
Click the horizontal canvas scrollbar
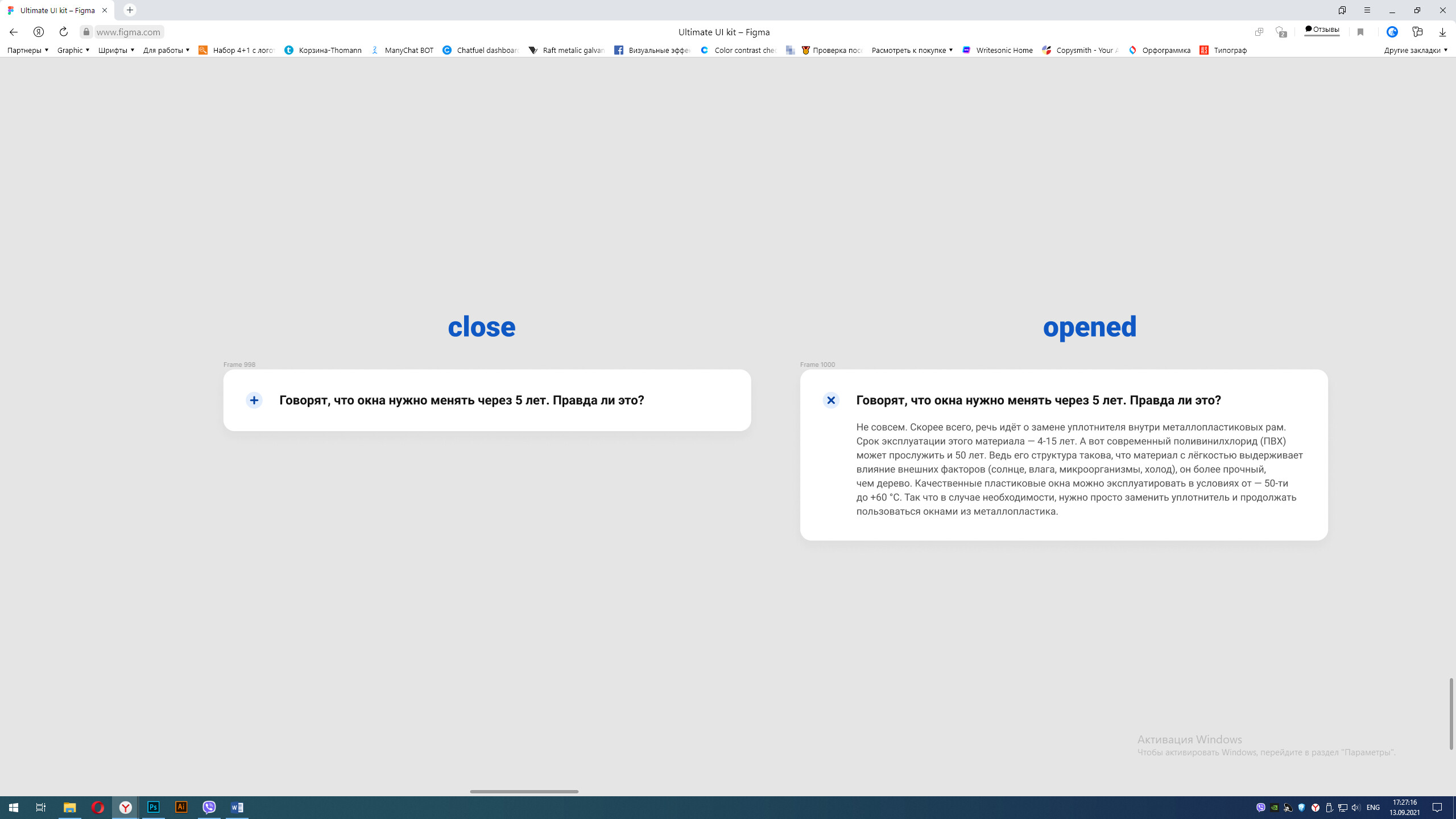coord(524,791)
